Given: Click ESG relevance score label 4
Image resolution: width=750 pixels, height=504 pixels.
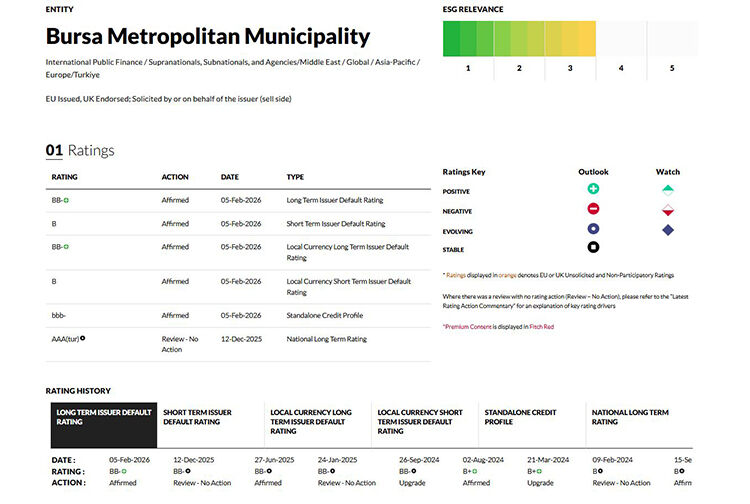Looking at the screenshot, I should point(621,68).
